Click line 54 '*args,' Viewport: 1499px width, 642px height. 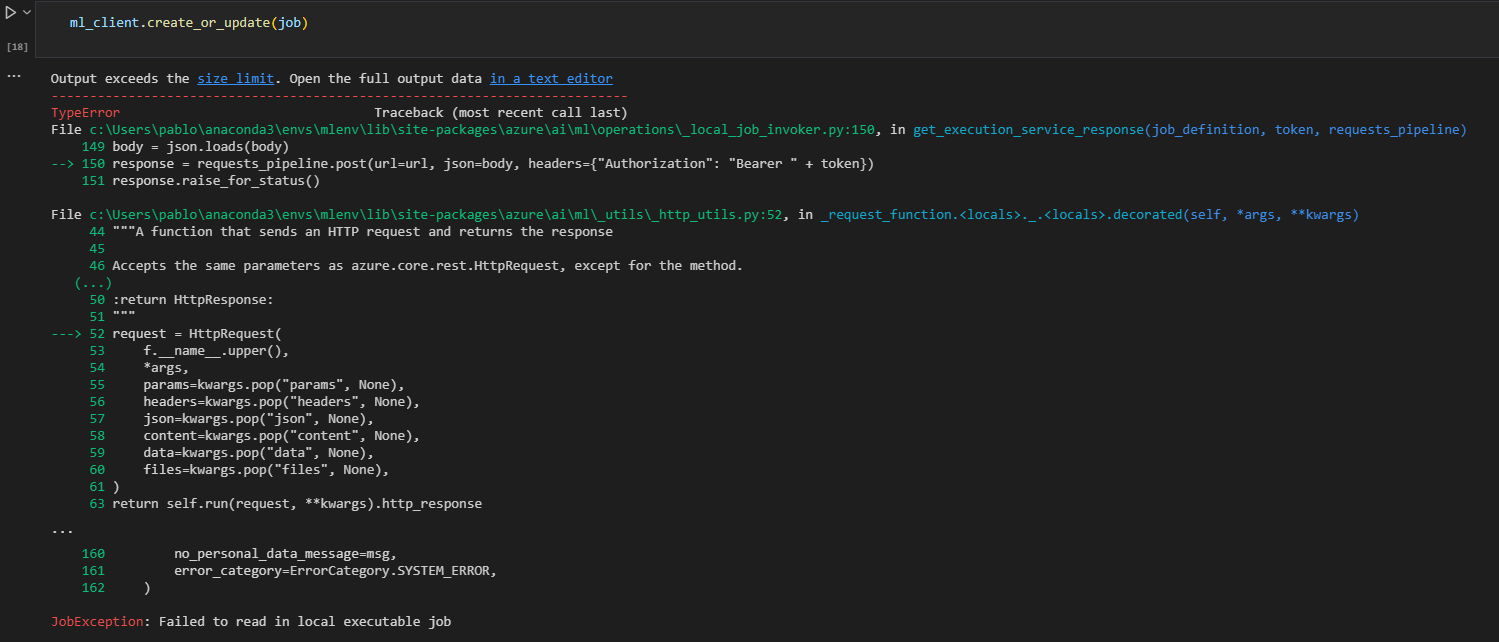pos(166,368)
